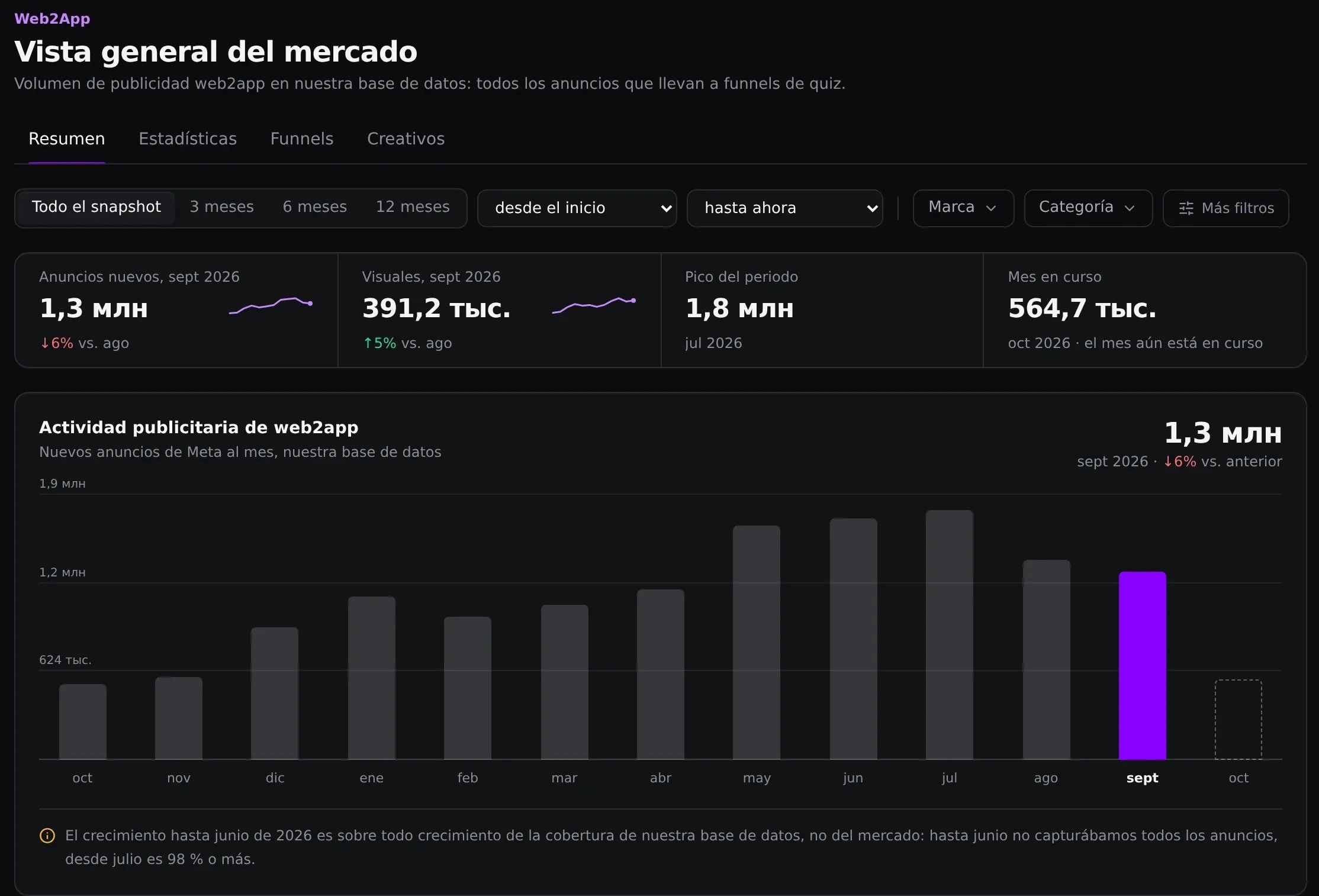The image size is (1319, 896).
Task: Click the Actividad publicitaria de web2app heading
Action: click(198, 427)
